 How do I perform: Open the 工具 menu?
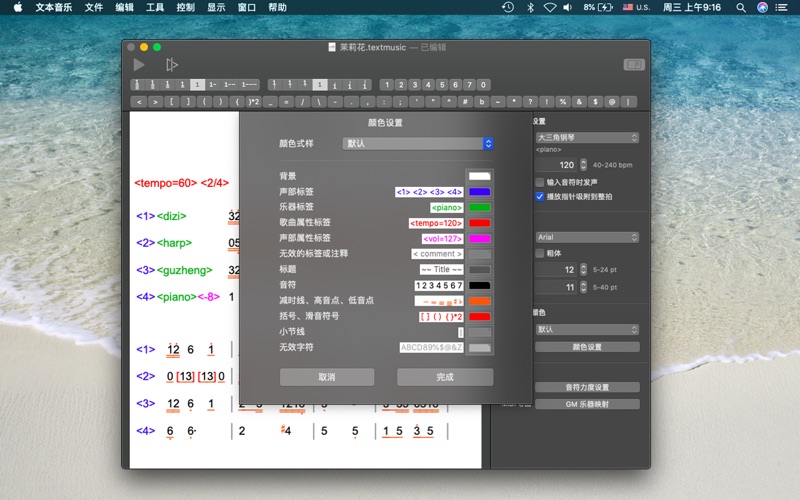155,7
